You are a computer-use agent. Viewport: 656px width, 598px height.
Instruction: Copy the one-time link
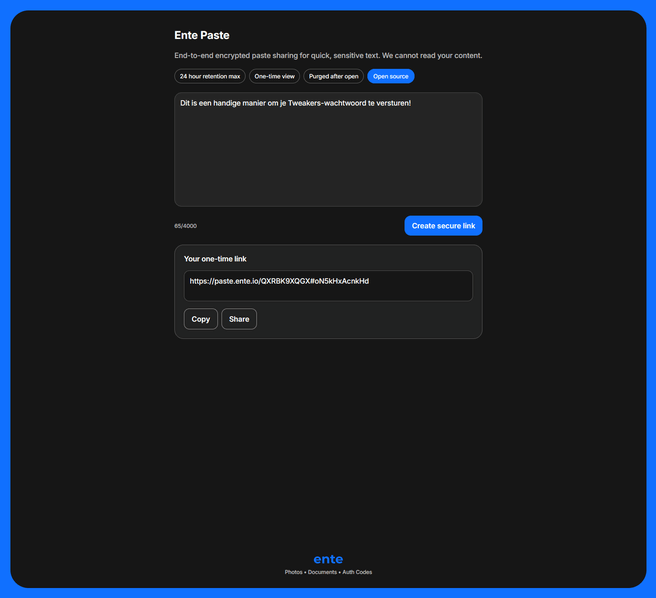point(201,319)
